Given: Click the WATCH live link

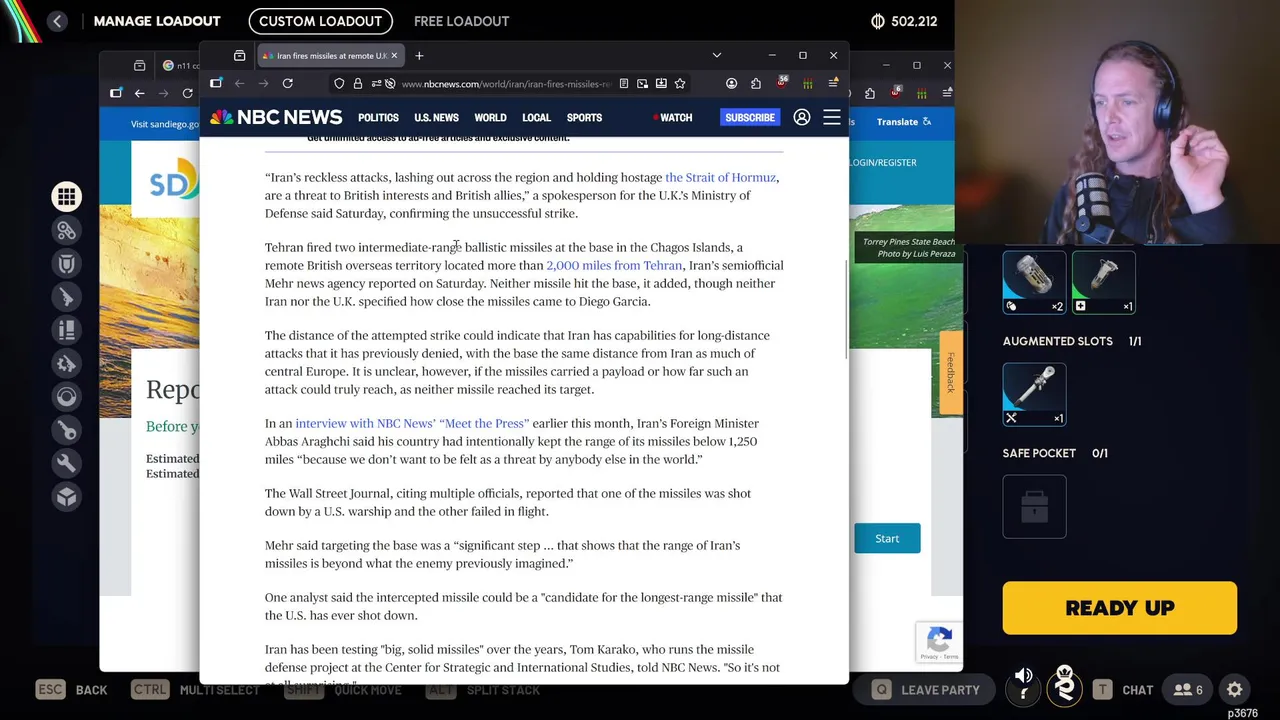Looking at the screenshot, I should click(672, 118).
